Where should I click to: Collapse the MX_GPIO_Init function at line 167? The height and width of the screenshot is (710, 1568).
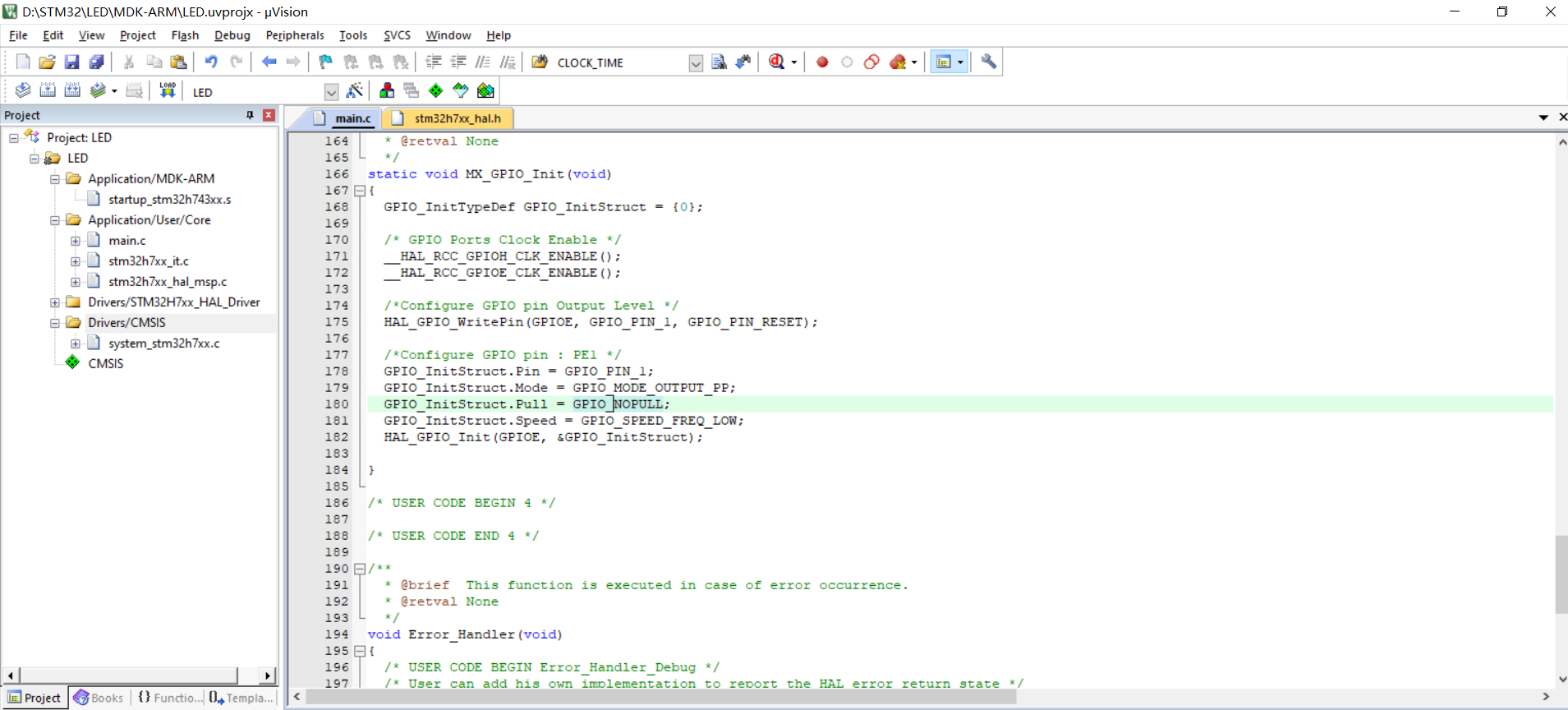(359, 191)
